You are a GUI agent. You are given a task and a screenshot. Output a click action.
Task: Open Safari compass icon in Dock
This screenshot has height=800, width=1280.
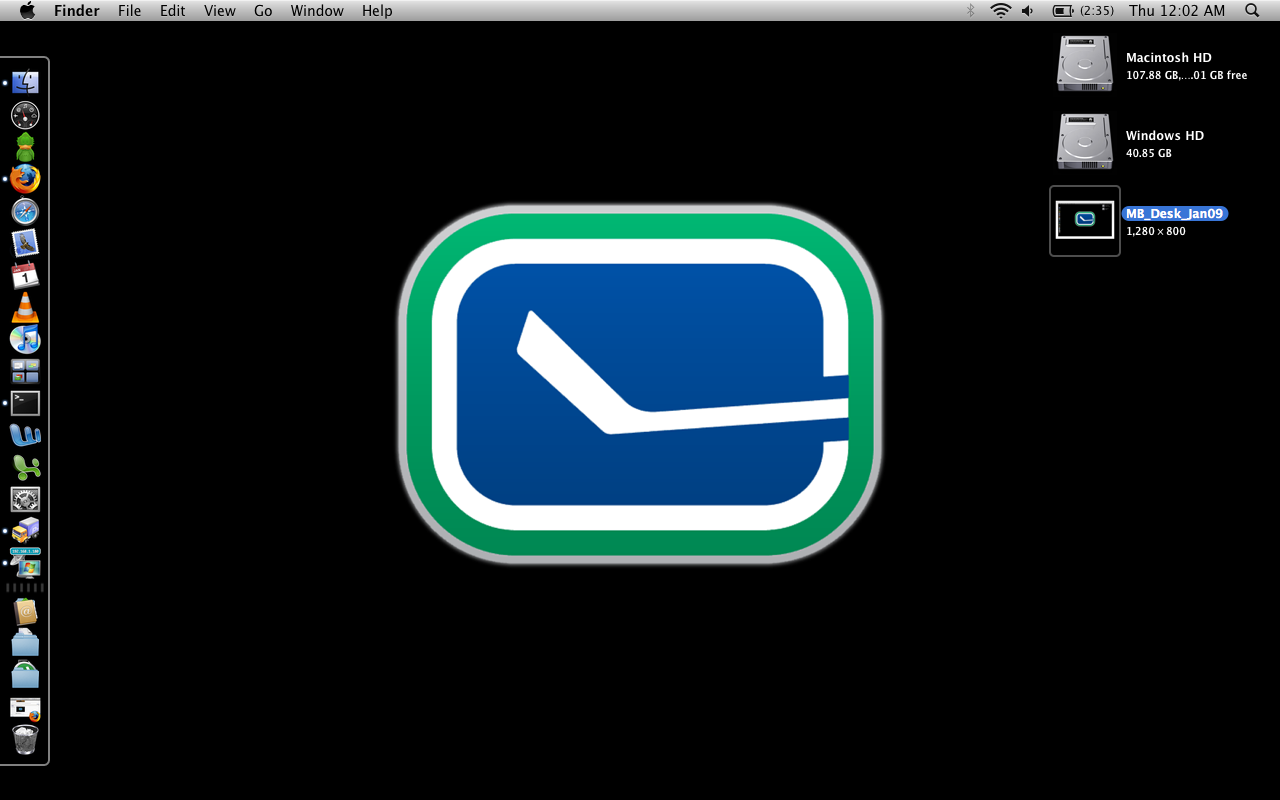(x=25, y=211)
